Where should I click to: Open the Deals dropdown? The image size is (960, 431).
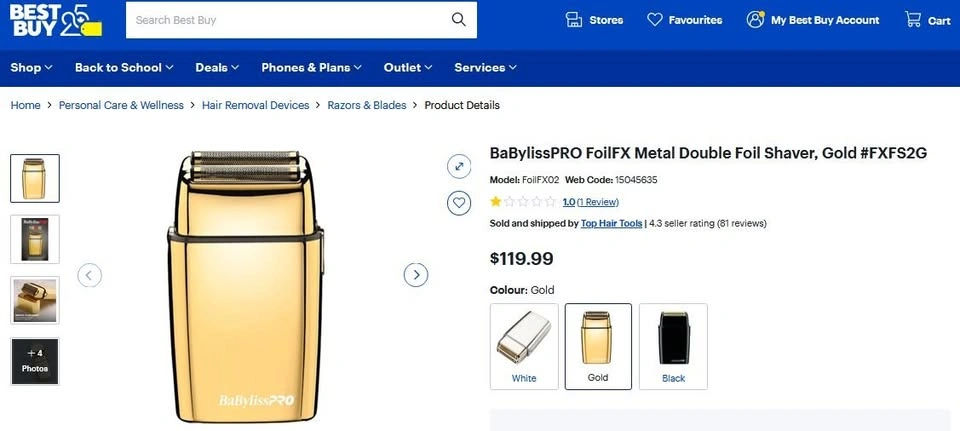[217, 67]
